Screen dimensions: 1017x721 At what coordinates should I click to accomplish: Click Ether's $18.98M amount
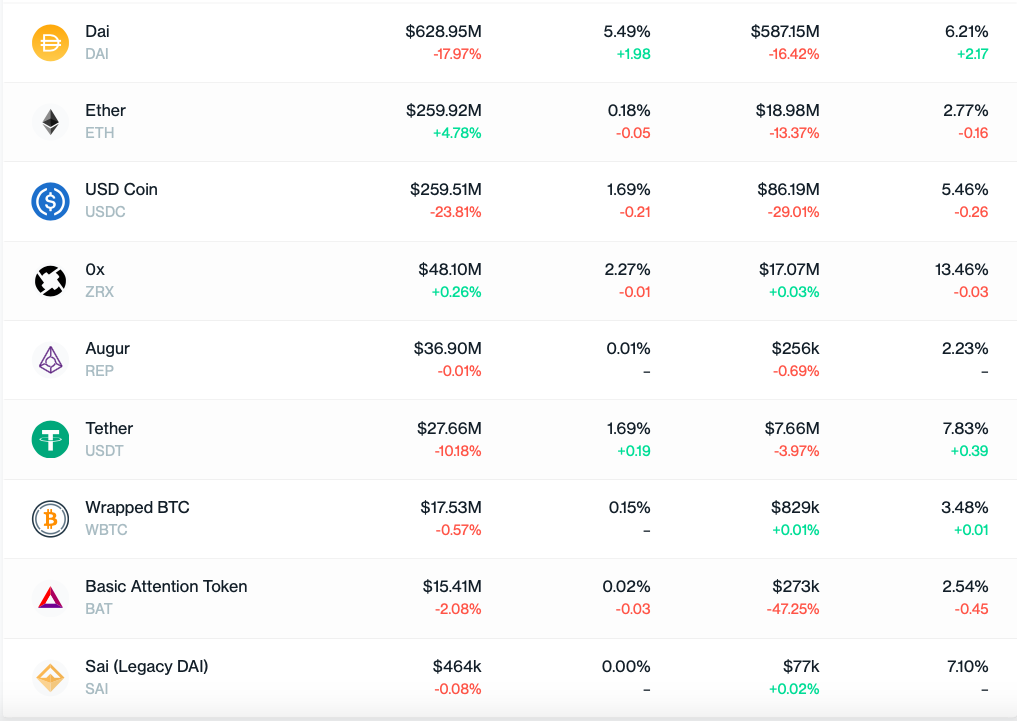click(x=787, y=110)
